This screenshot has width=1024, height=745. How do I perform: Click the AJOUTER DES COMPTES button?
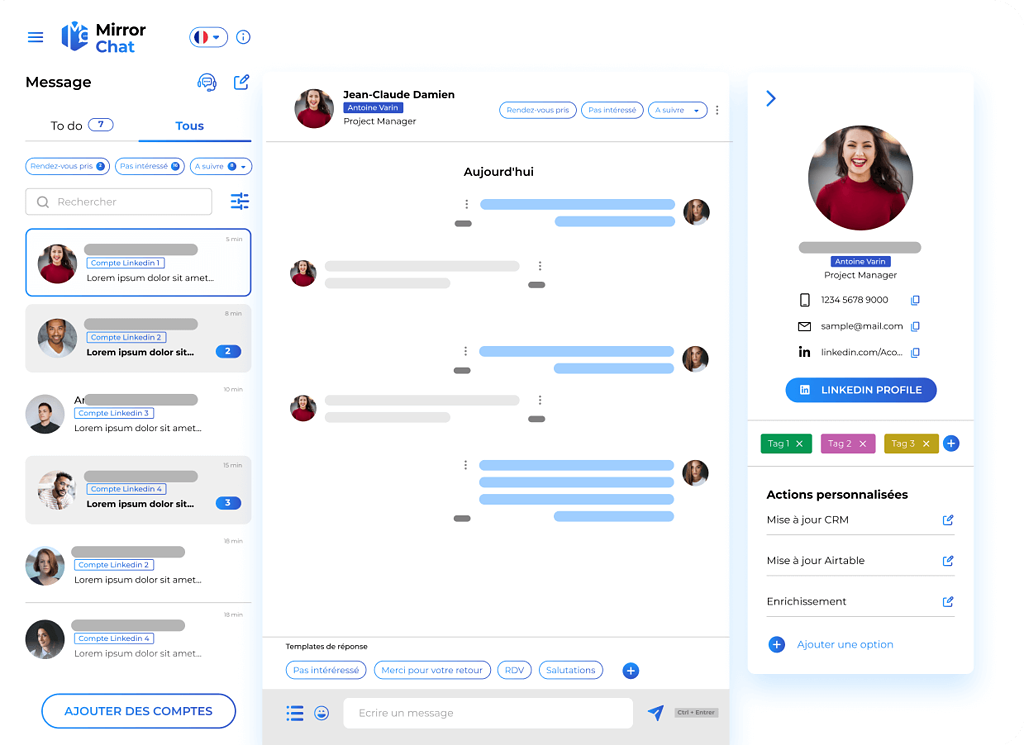pos(138,710)
